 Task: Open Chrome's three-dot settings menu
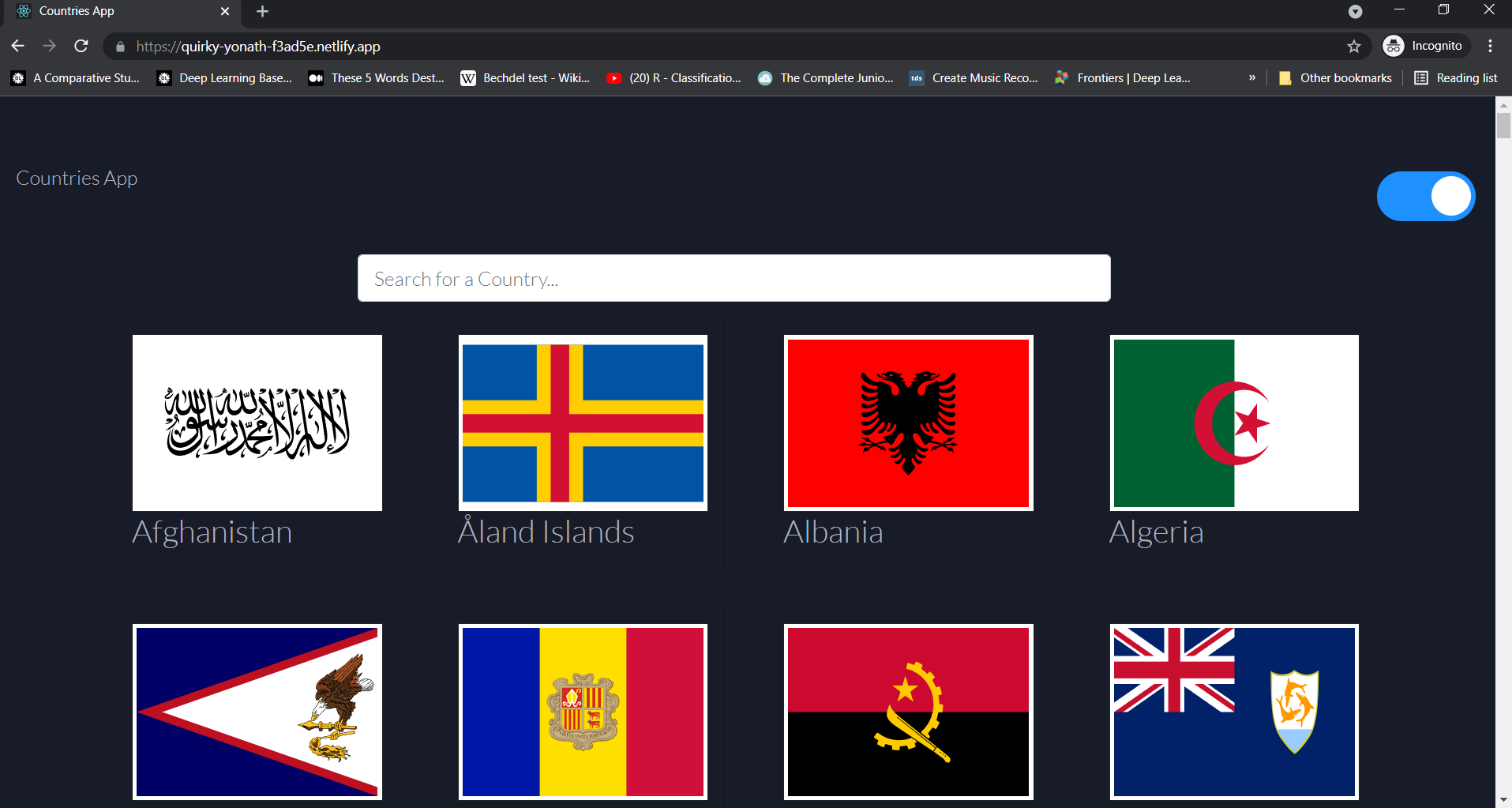pyautogui.click(x=1491, y=46)
